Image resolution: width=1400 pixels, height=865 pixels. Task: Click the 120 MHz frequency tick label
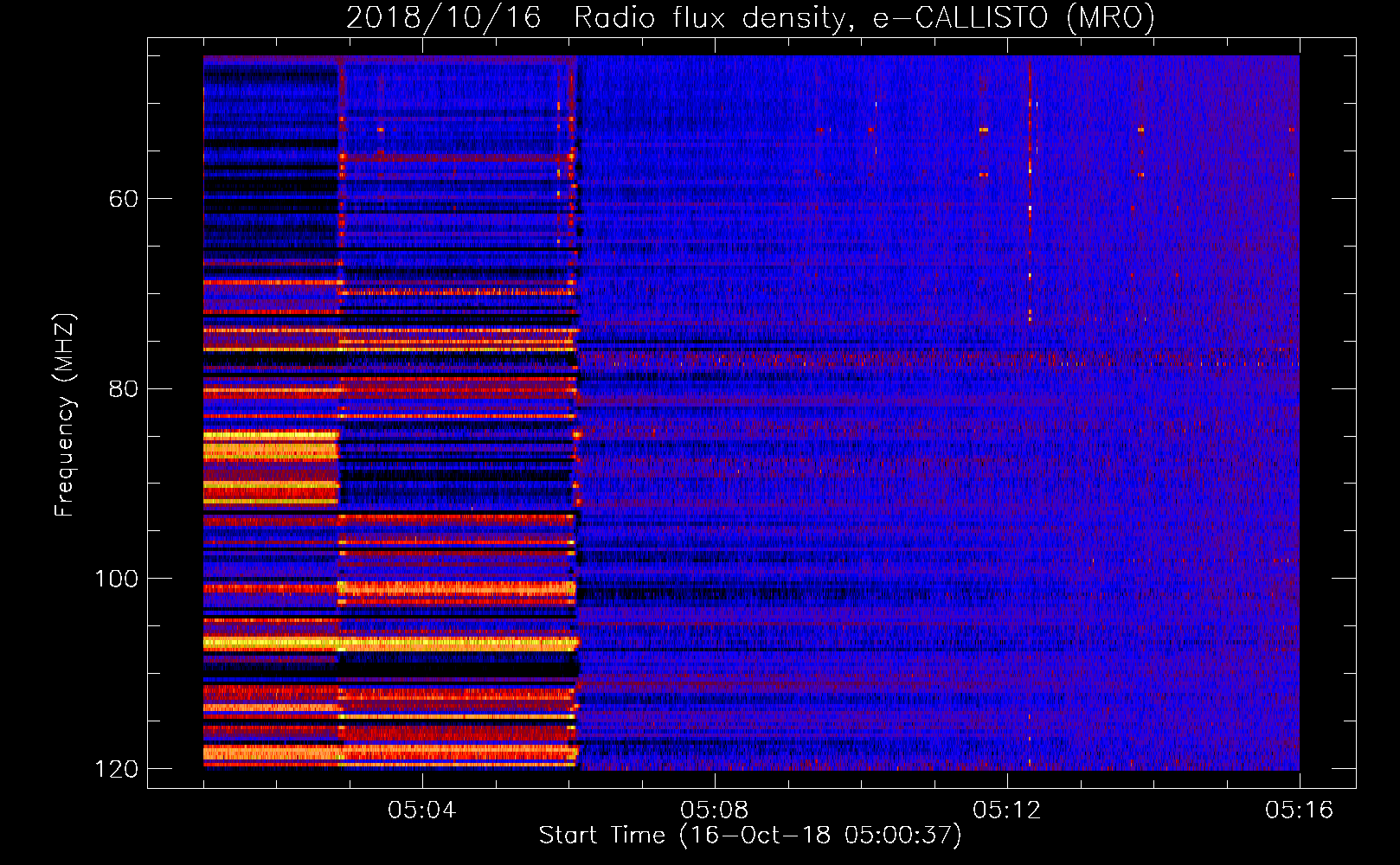coord(117,769)
